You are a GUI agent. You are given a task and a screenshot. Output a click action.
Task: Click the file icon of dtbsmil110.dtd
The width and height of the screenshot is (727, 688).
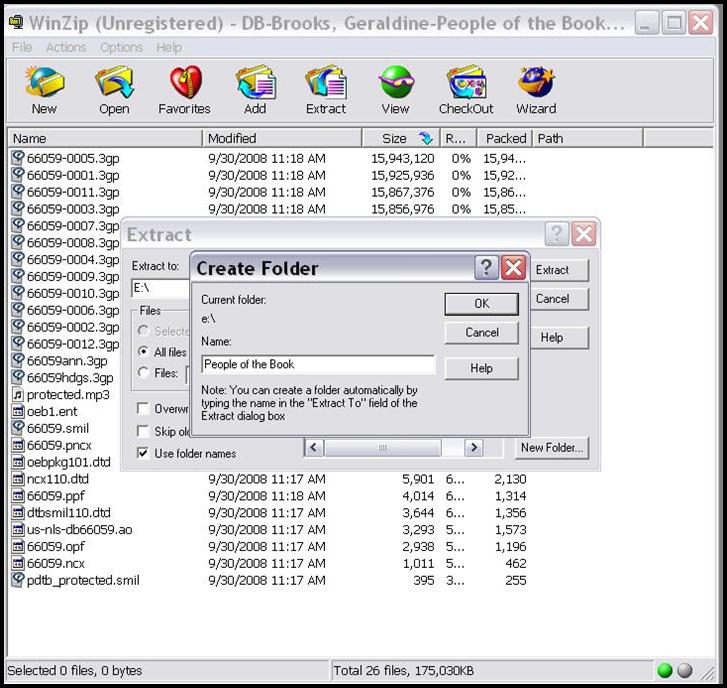(x=18, y=512)
